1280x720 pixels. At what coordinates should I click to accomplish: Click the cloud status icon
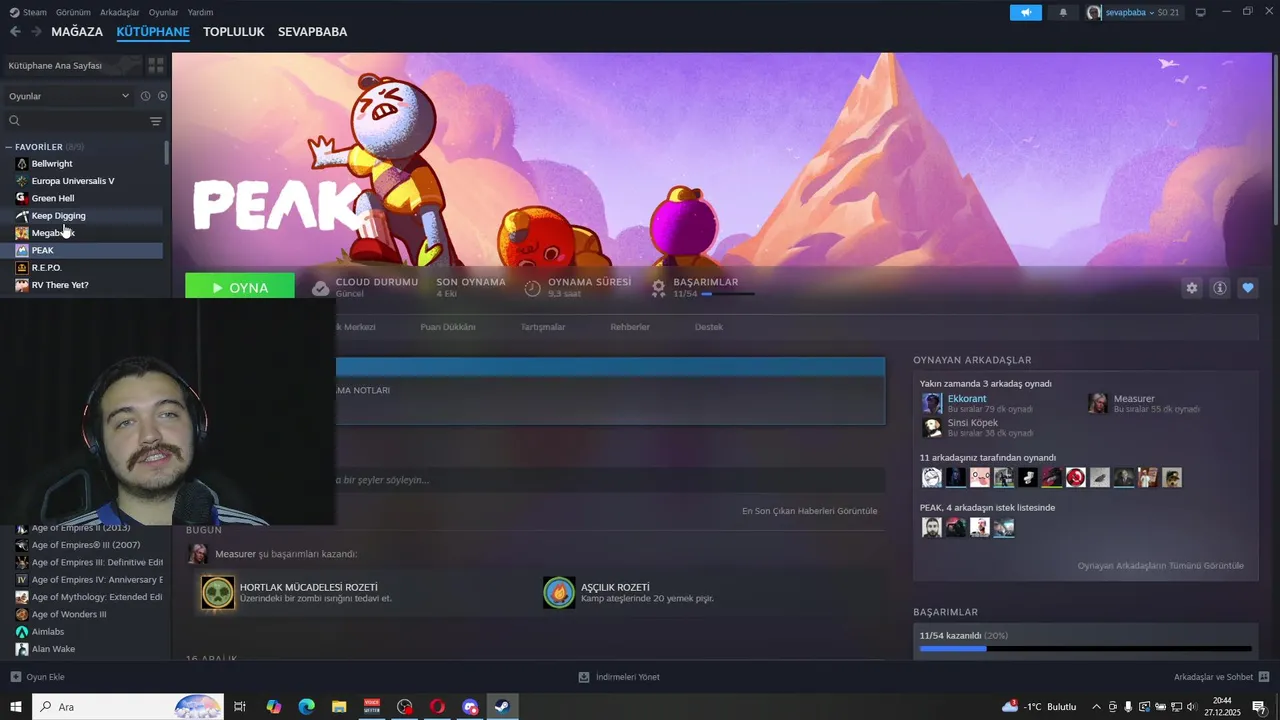pos(320,288)
